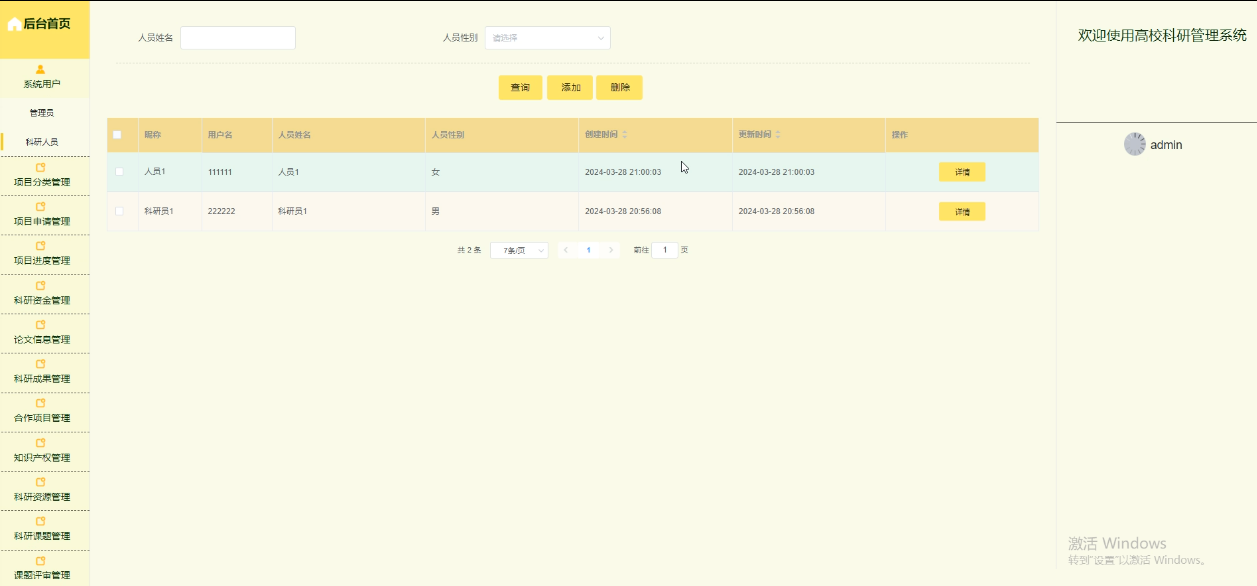
Task: Click the 添加 button
Action: tap(570, 88)
